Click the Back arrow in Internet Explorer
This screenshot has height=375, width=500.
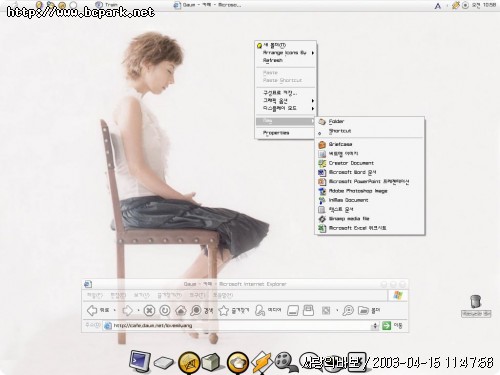92,310
